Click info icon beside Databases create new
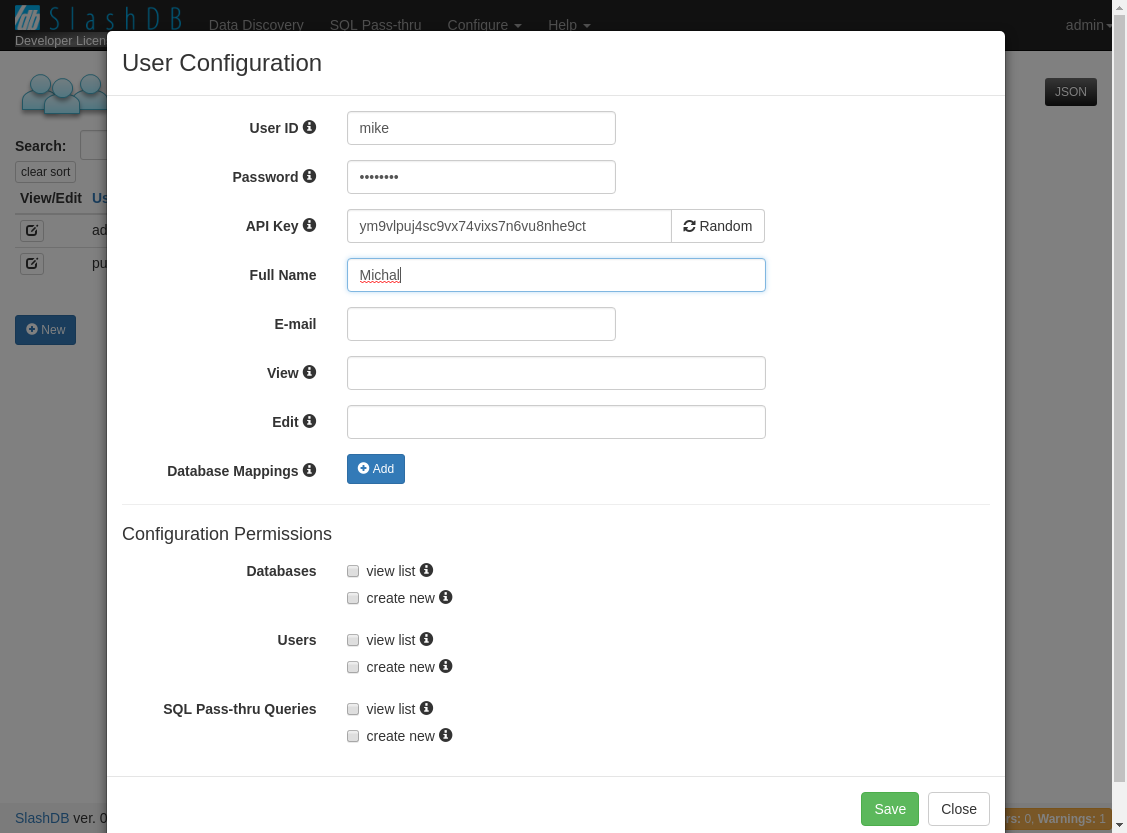Image resolution: width=1127 pixels, height=833 pixels. pyautogui.click(x=446, y=597)
